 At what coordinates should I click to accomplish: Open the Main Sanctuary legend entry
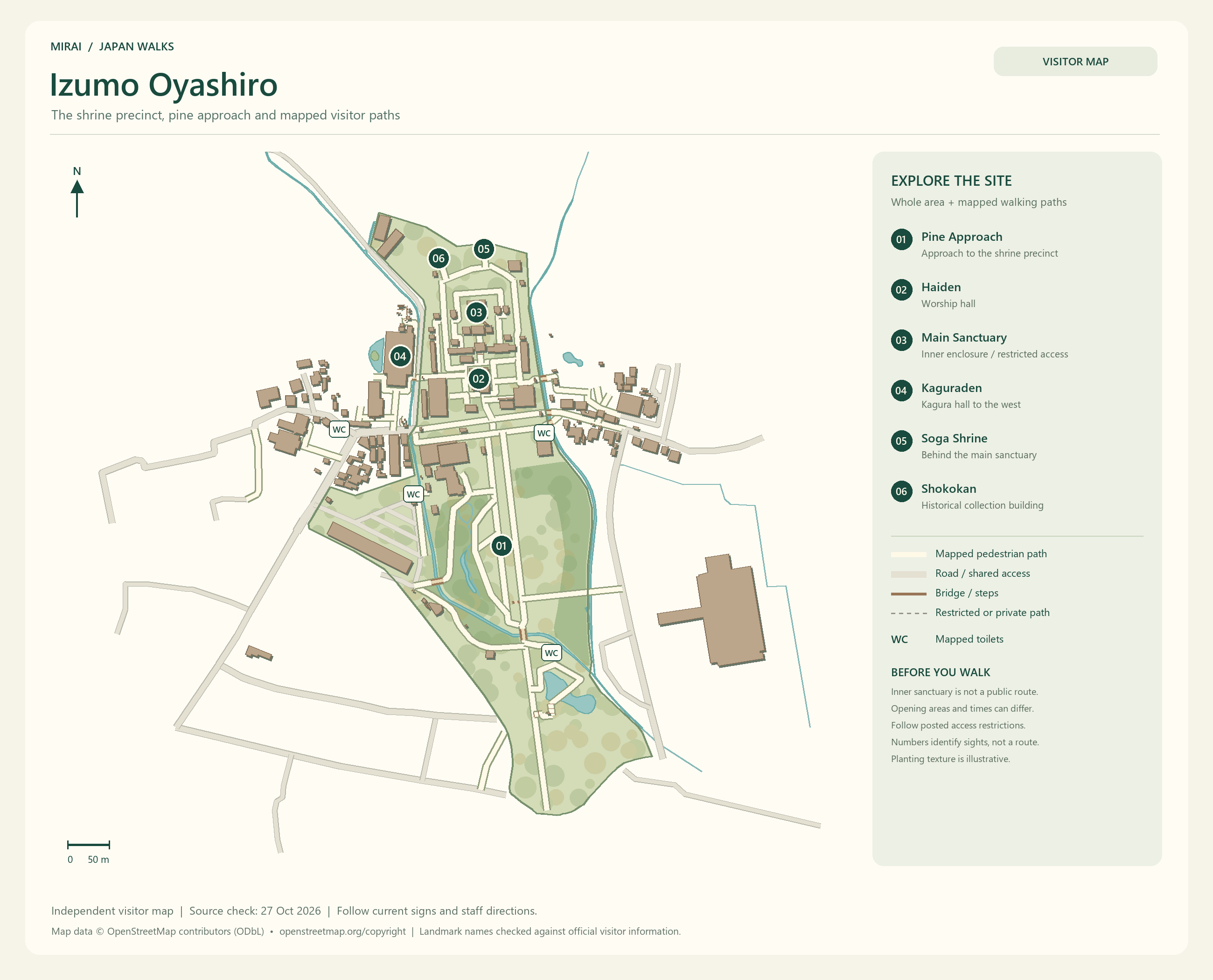click(979, 345)
